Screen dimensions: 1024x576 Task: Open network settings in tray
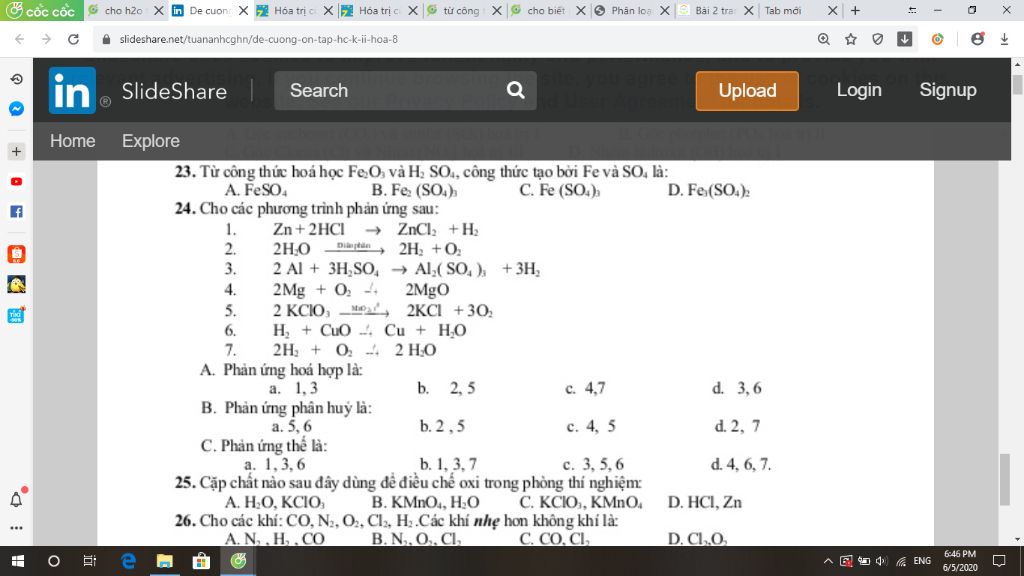coord(901,561)
